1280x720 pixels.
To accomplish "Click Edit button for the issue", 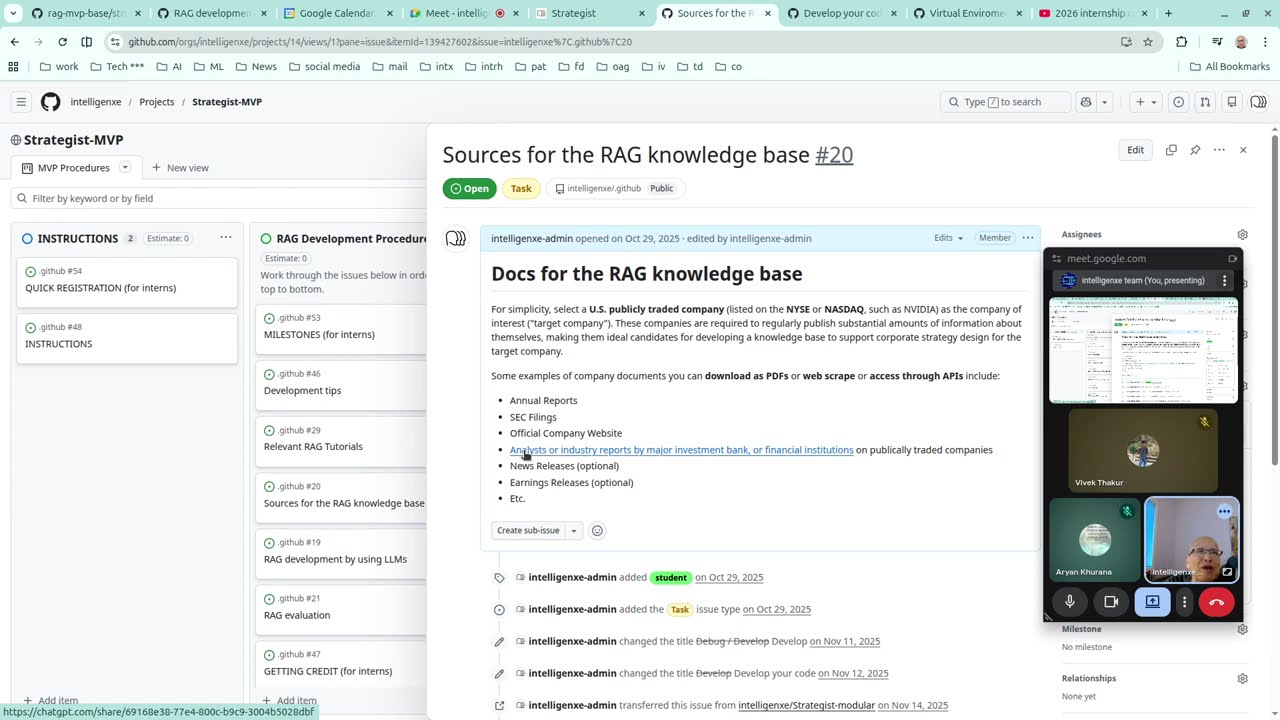I will pyautogui.click(x=1135, y=150).
